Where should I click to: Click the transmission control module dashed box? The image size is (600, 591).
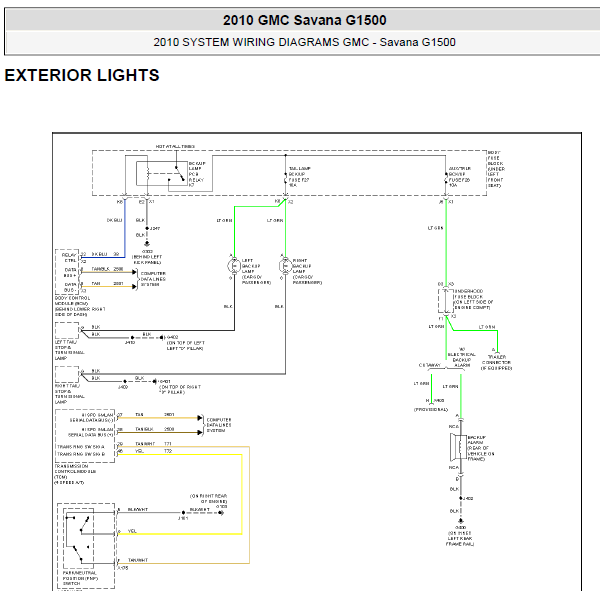tap(85, 436)
